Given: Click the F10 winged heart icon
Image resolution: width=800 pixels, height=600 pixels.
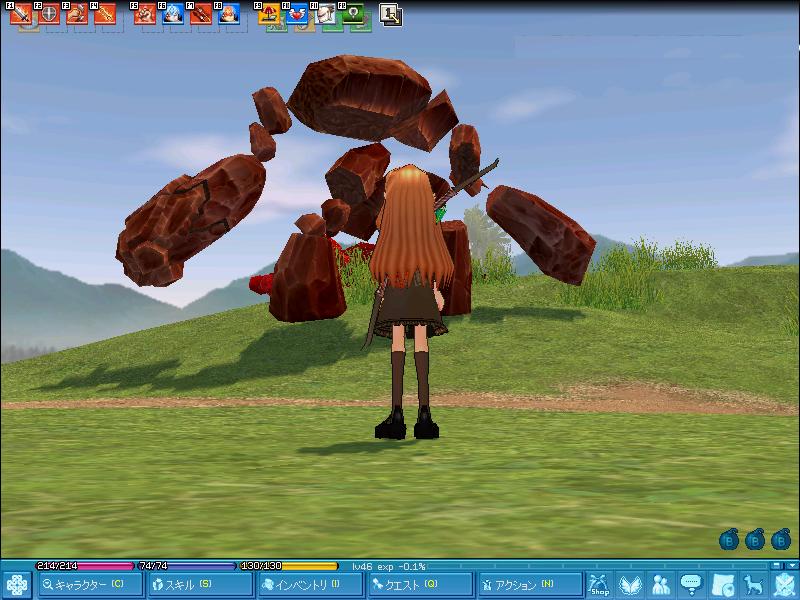Looking at the screenshot, I should [298, 14].
